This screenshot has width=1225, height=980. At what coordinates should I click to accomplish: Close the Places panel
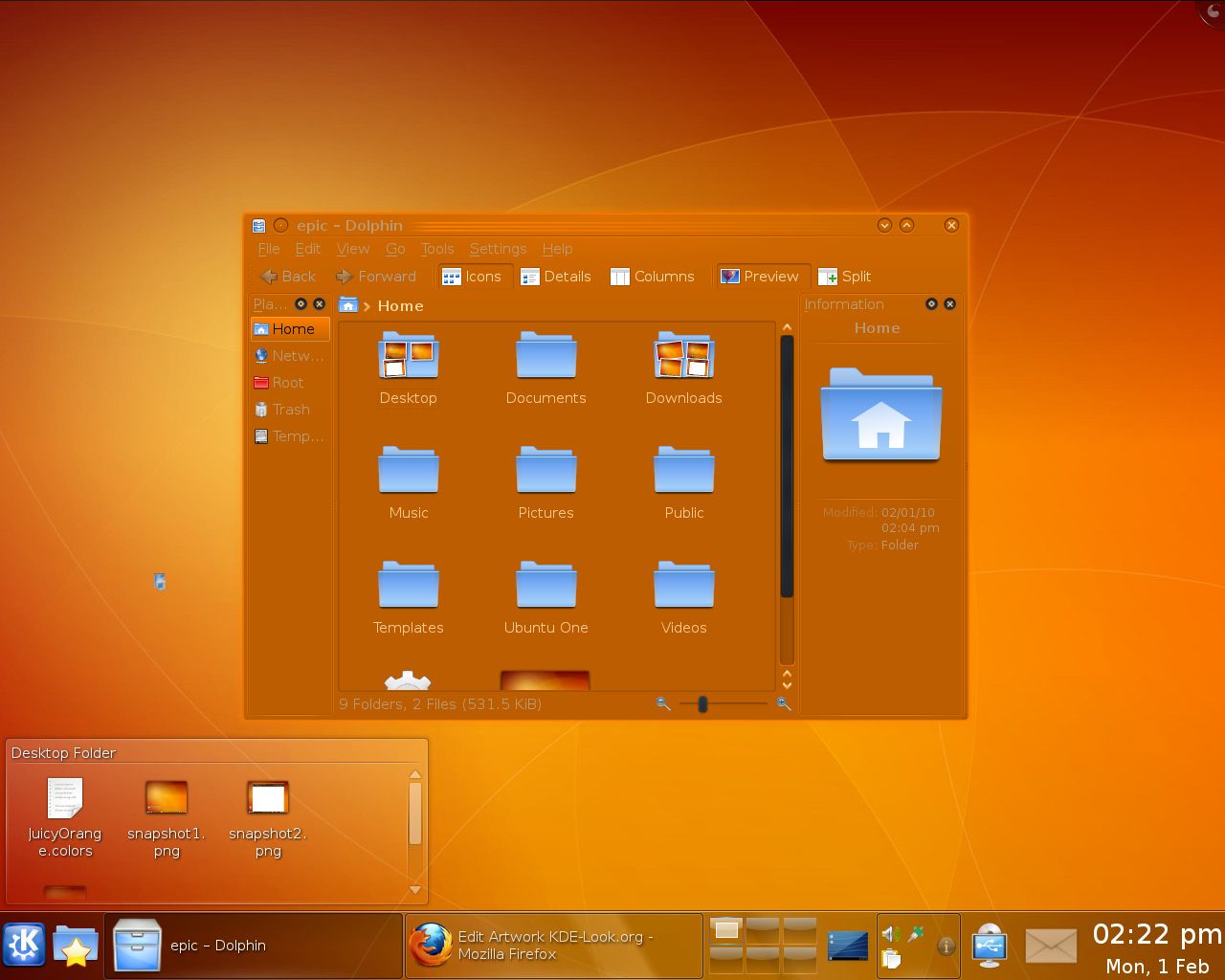point(320,304)
